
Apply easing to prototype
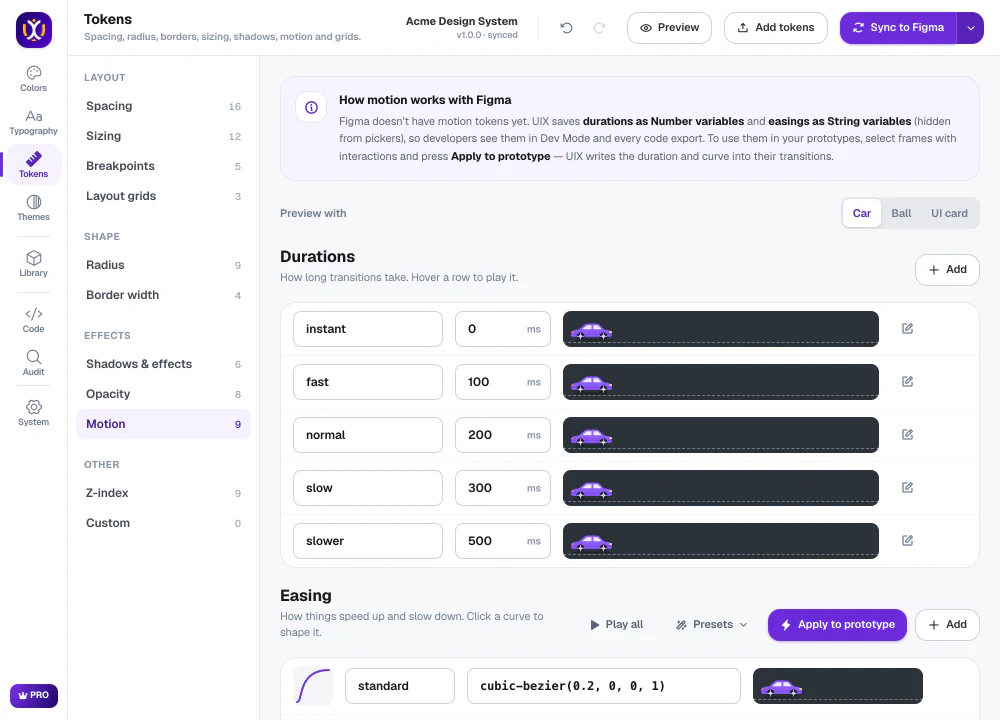pyautogui.click(x=837, y=625)
